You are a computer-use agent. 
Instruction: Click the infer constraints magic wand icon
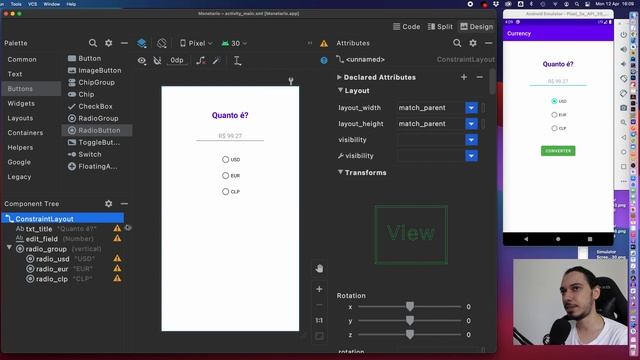pyautogui.click(x=216, y=60)
